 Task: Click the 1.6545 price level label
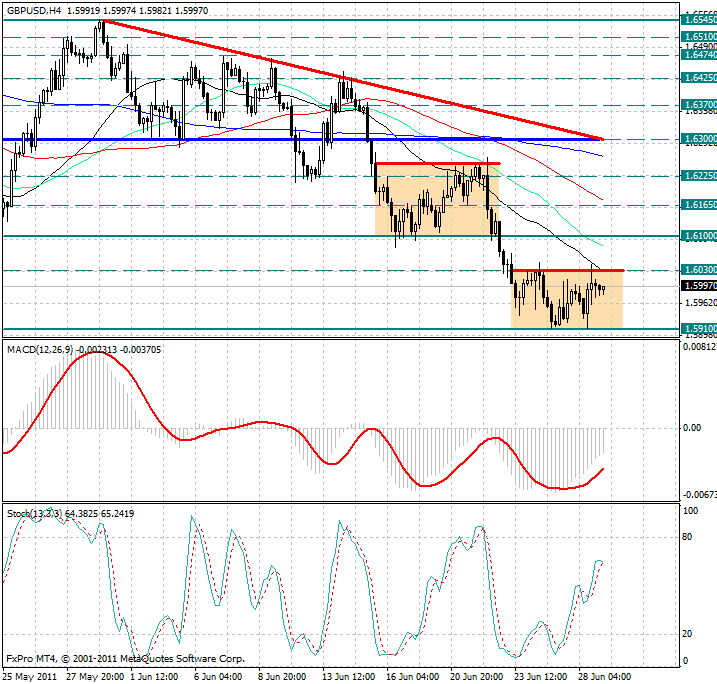point(698,19)
